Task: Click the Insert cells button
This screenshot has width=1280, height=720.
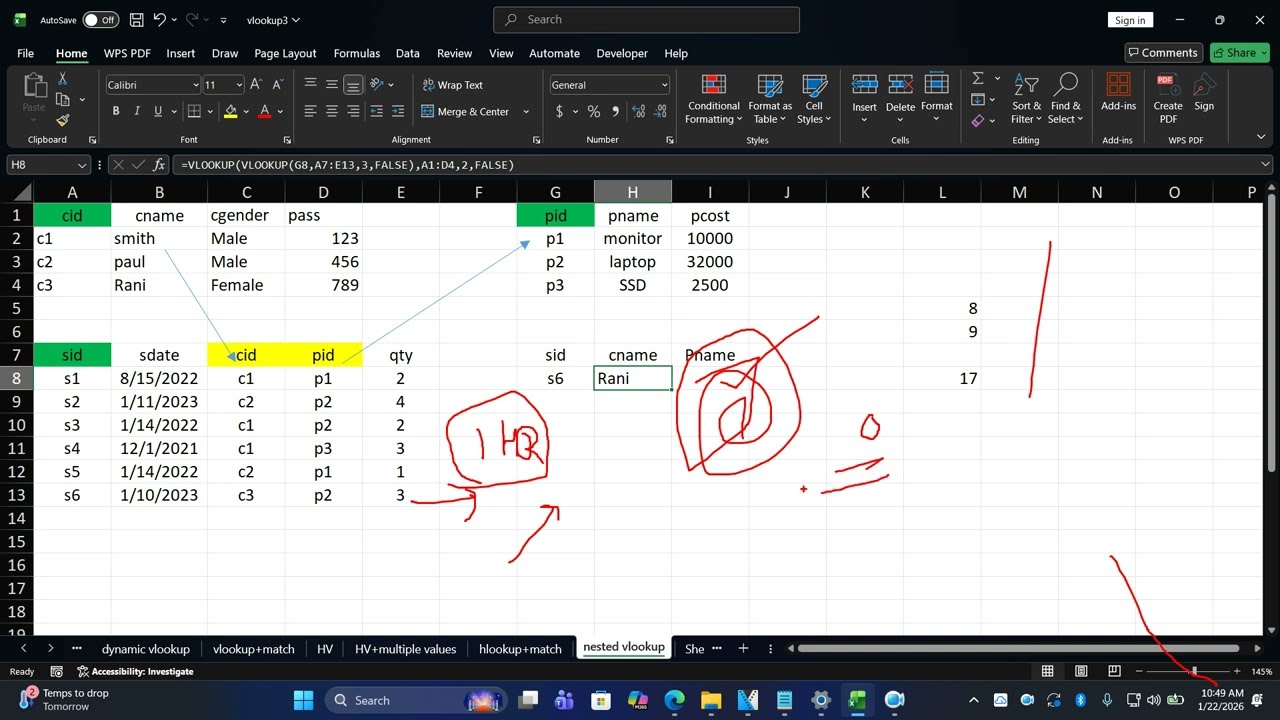Action: pyautogui.click(x=865, y=99)
